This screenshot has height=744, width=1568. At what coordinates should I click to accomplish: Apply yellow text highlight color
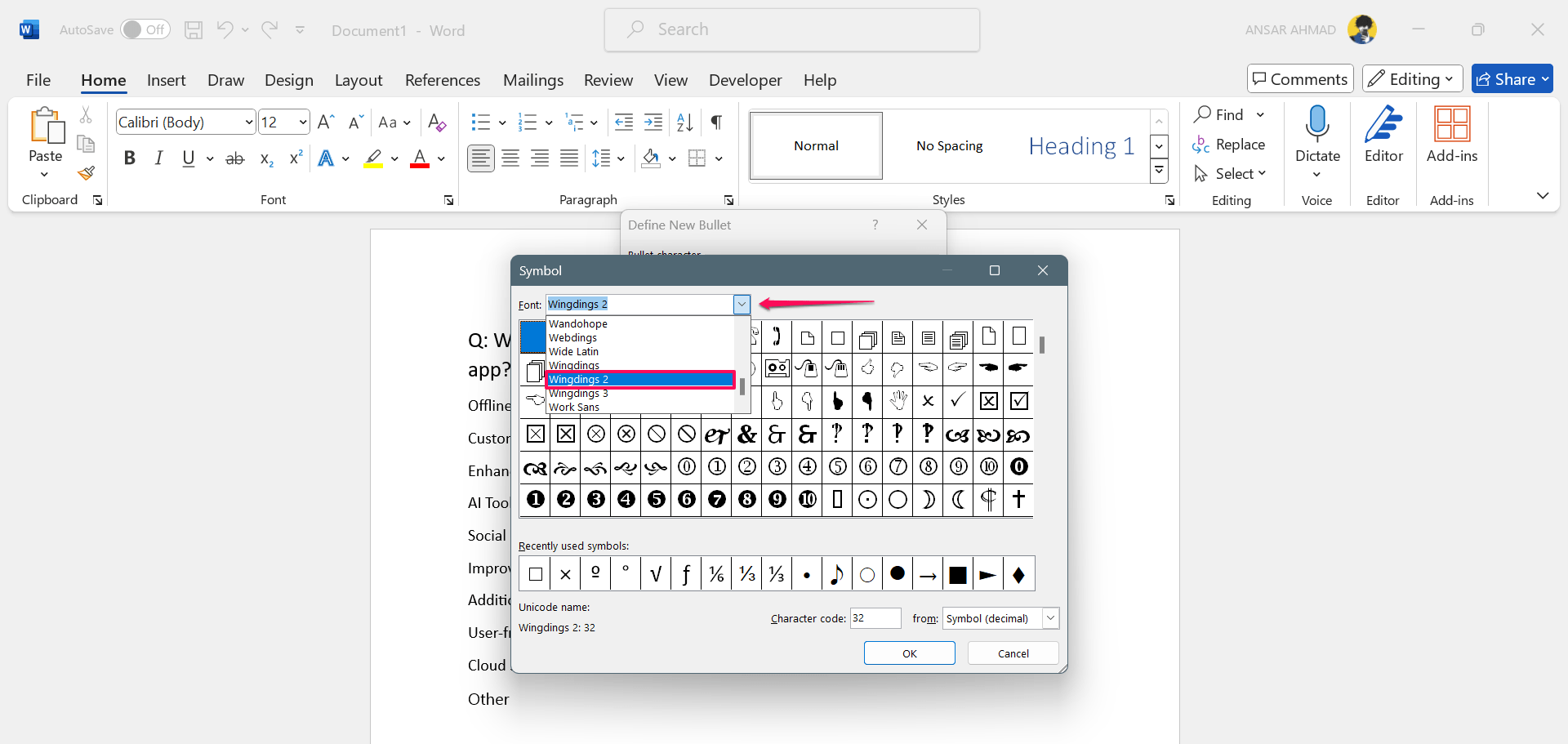(x=374, y=158)
